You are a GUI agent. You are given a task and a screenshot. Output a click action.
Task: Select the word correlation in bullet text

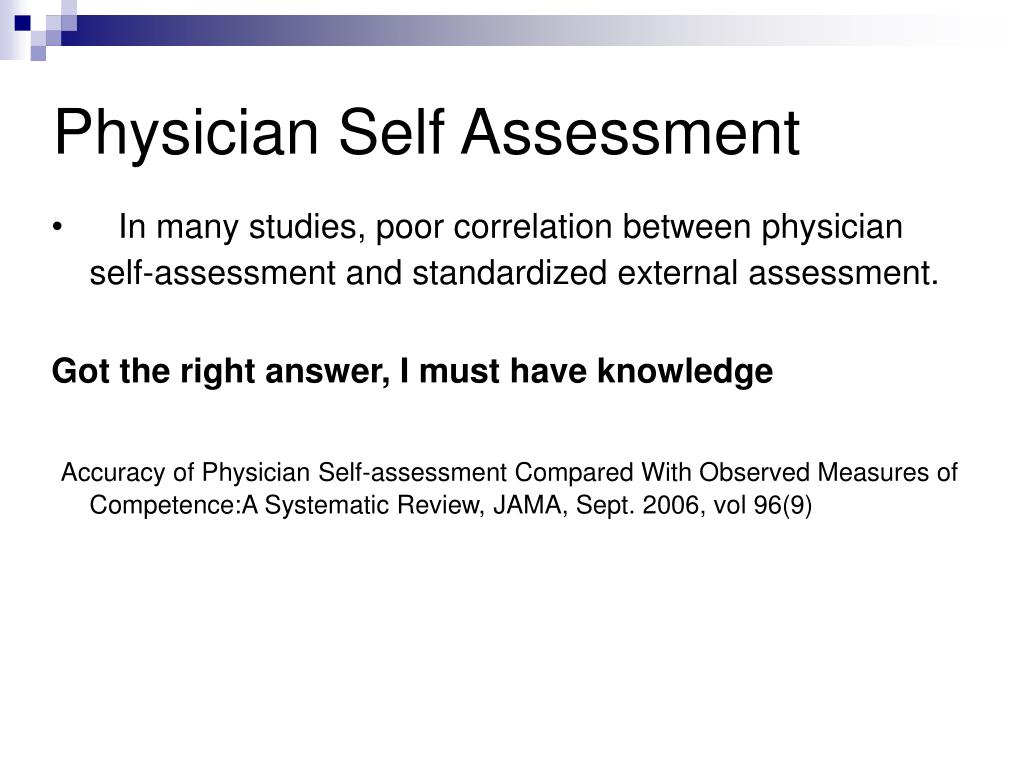click(x=532, y=227)
